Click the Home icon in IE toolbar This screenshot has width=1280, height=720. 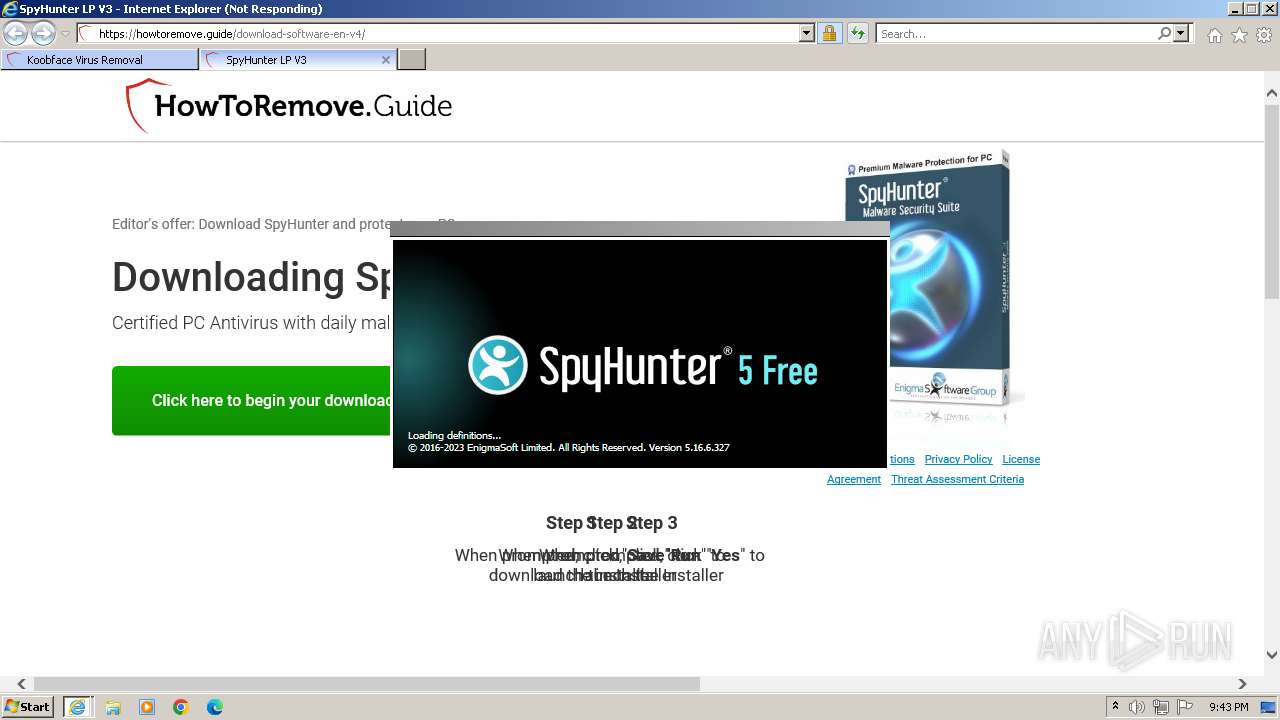click(1214, 35)
